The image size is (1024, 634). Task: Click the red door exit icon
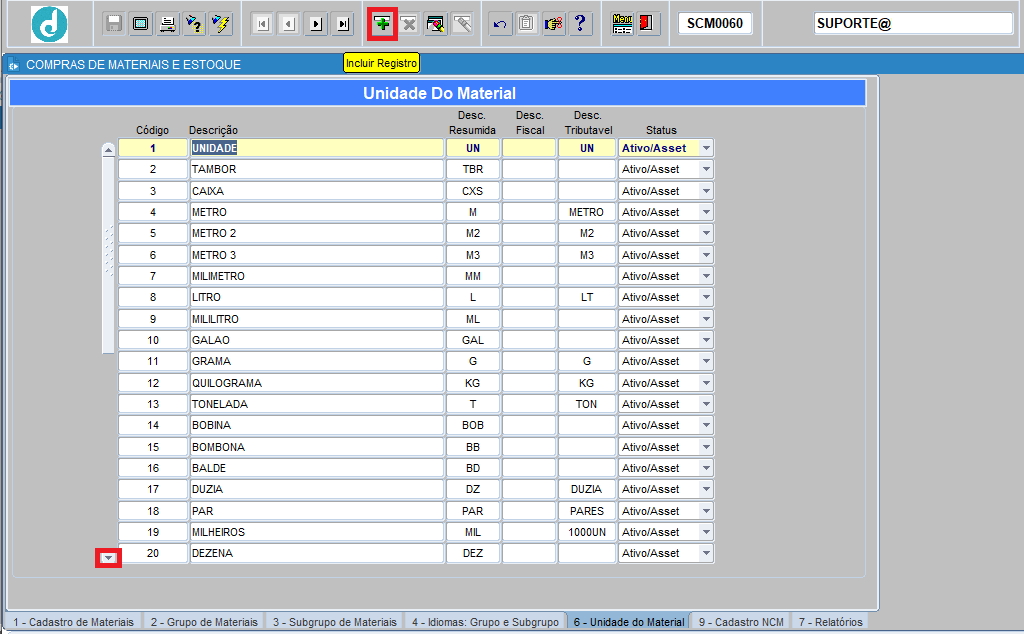(x=647, y=24)
